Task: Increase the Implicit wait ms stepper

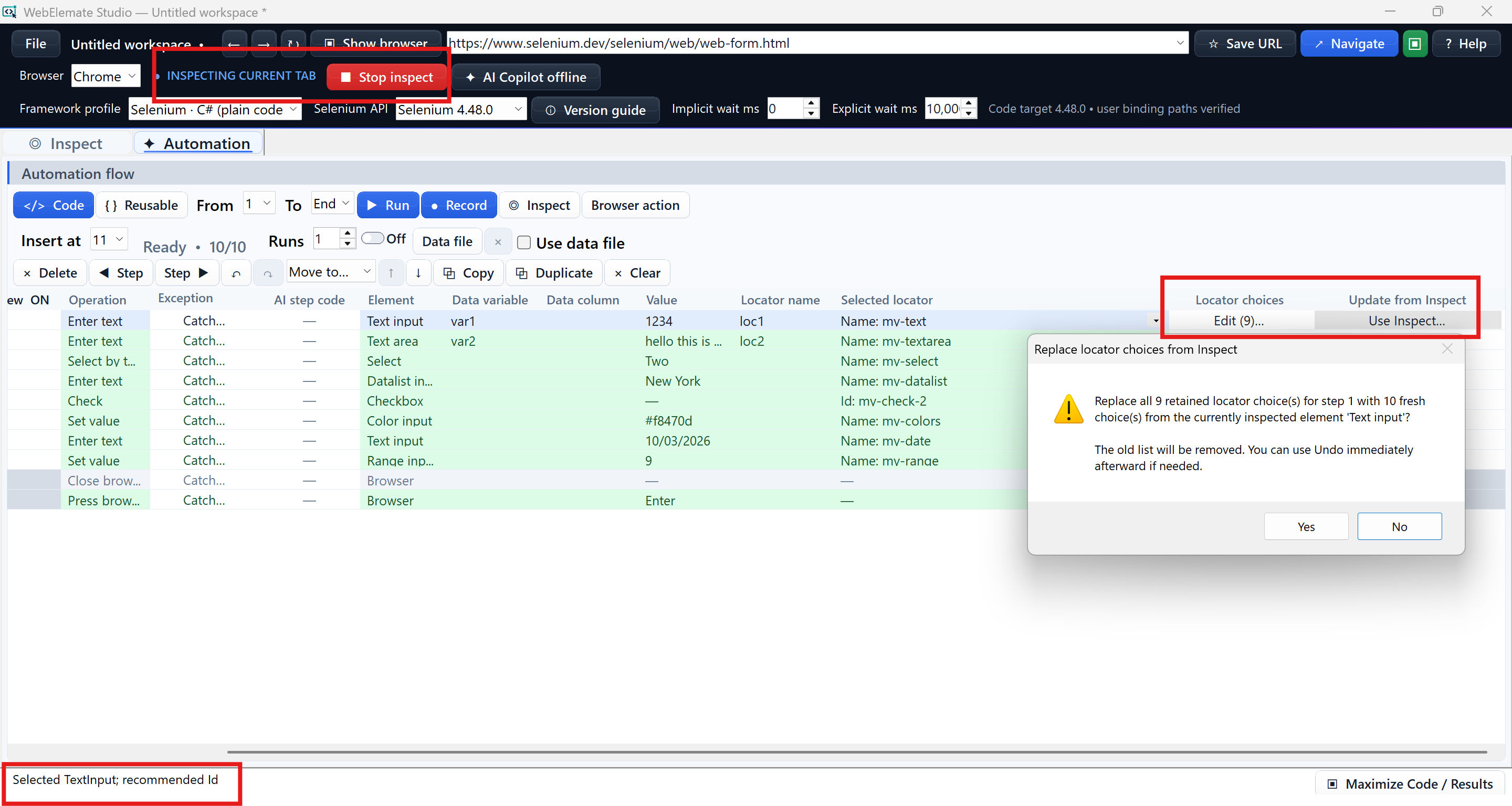Action: pos(811,103)
